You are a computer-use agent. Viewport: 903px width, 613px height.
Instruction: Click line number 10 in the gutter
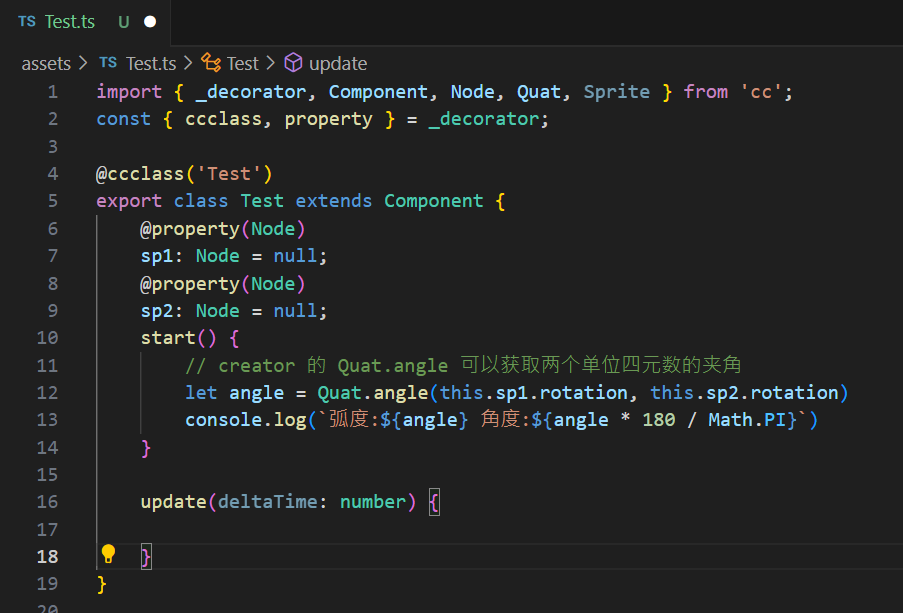[47, 338]
